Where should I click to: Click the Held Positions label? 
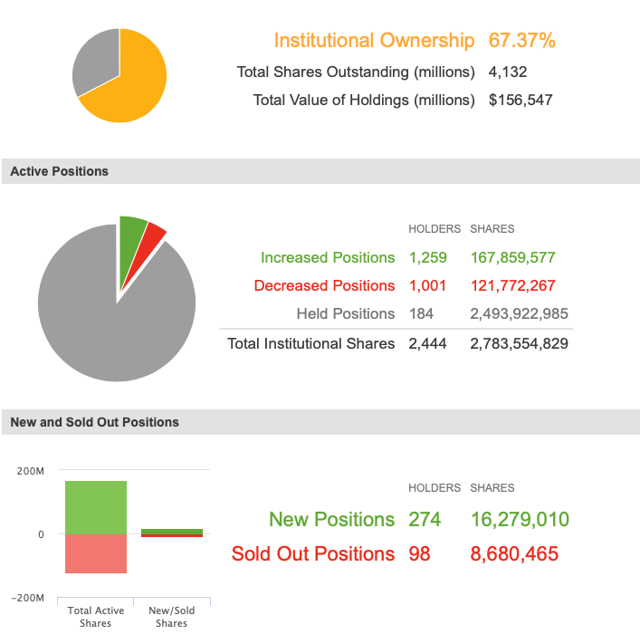[346, 314]
